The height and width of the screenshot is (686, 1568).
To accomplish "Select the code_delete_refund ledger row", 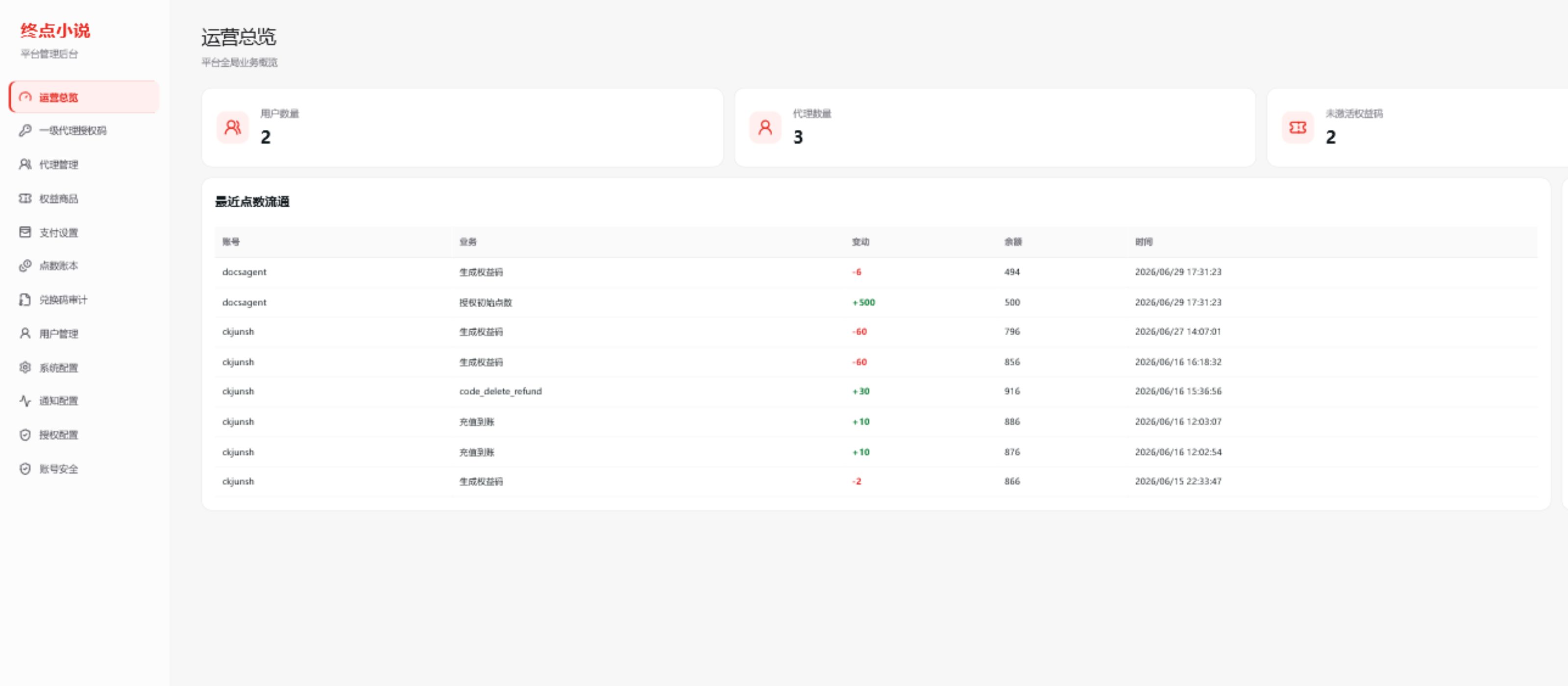I will (876, 392).
